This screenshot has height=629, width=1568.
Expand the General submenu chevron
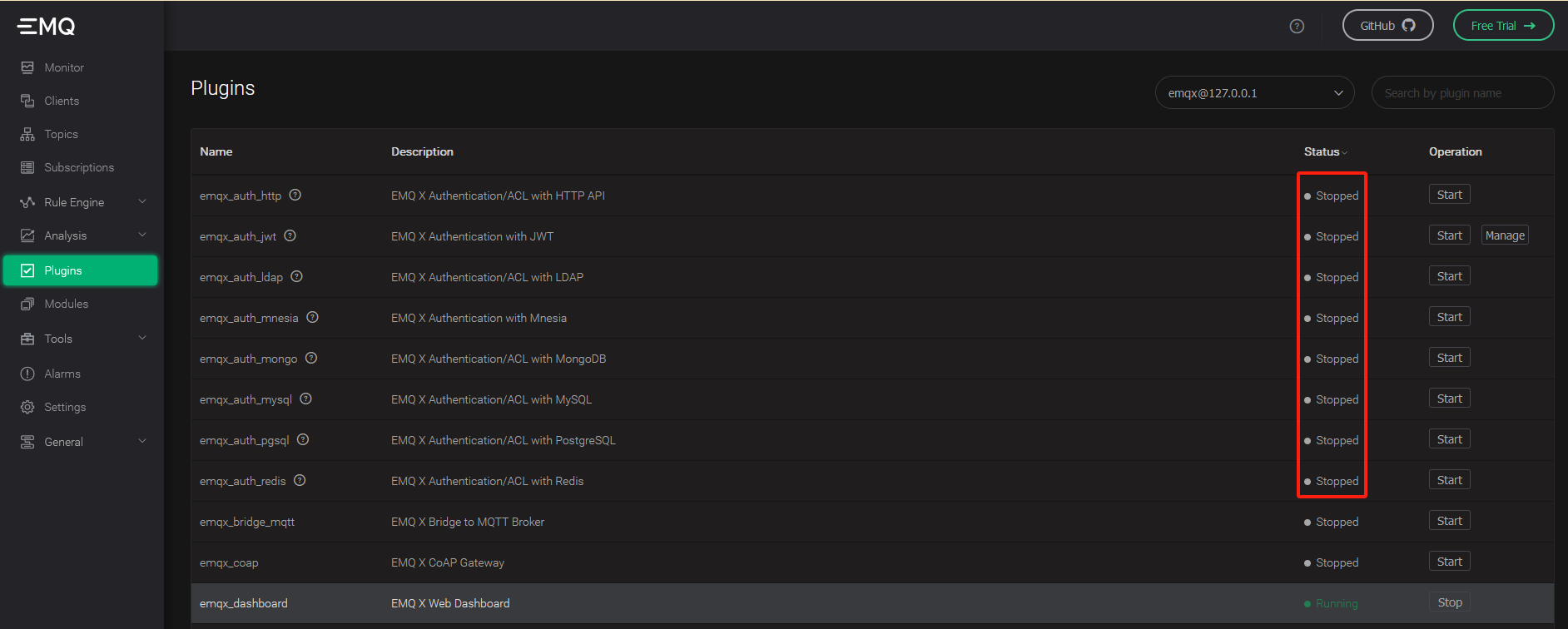point(142,441)
